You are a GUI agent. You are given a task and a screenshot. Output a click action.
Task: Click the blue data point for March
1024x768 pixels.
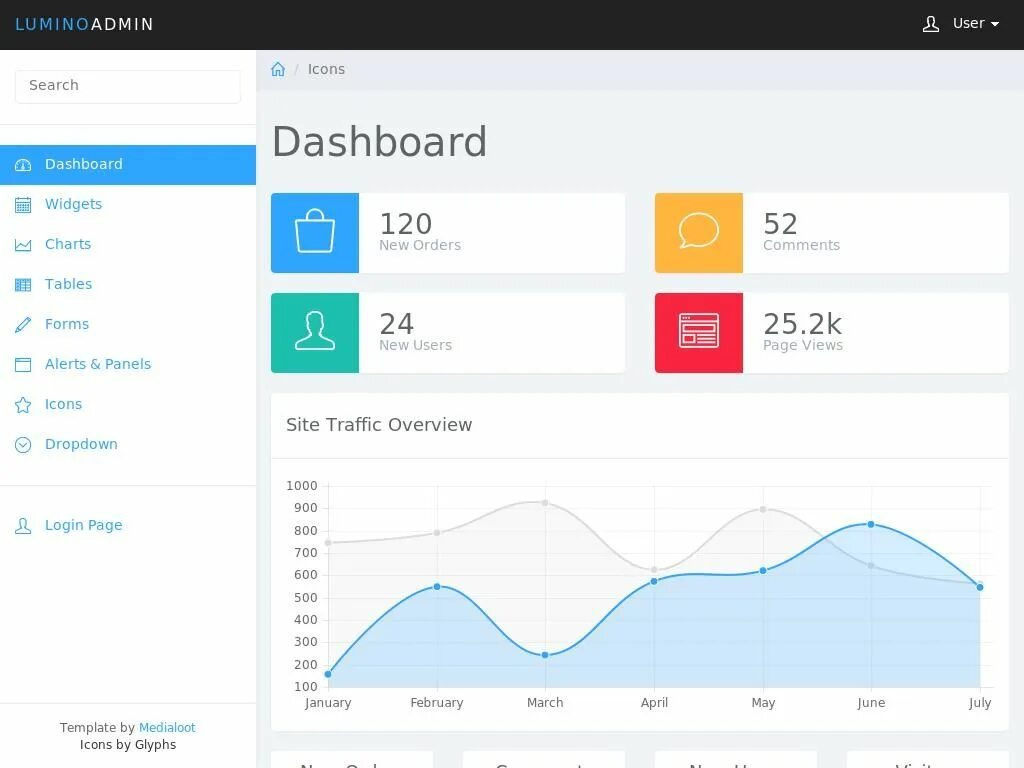(x=545, y=654)
